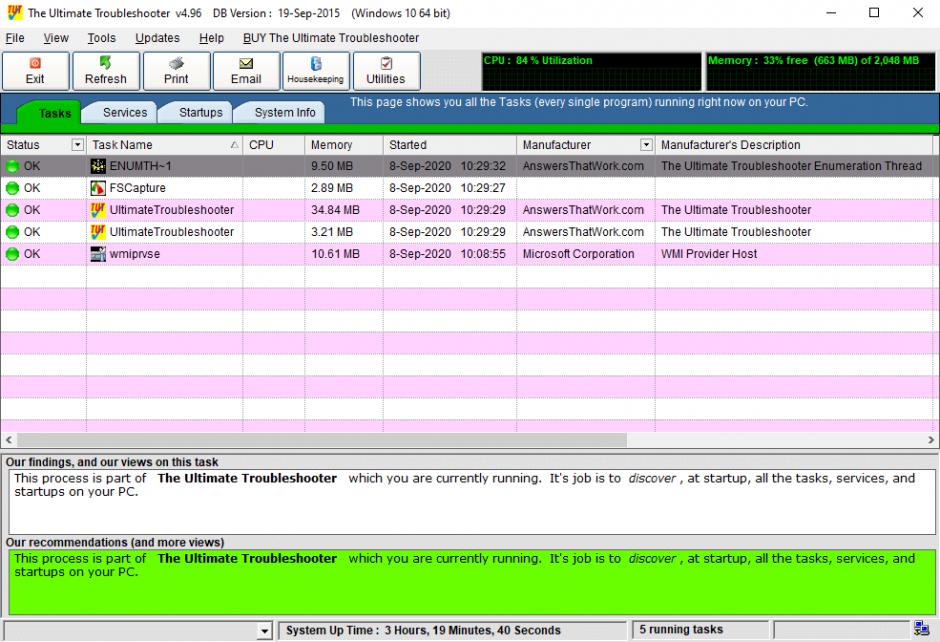940x642 pixels.
Task: Open the Updates menu
Action: click(x=157, y=38)
